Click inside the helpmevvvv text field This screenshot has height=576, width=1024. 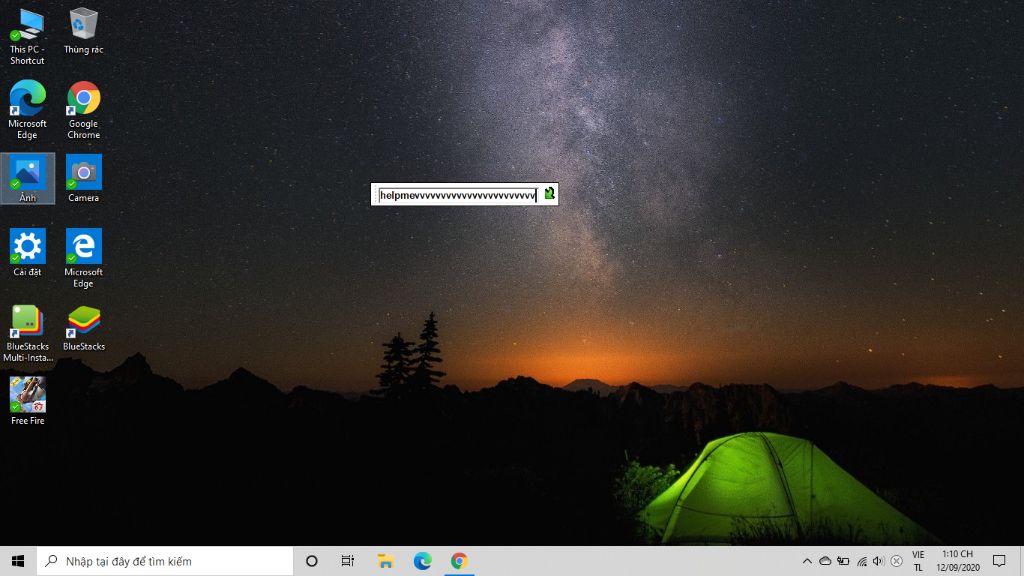pos(458,195)
